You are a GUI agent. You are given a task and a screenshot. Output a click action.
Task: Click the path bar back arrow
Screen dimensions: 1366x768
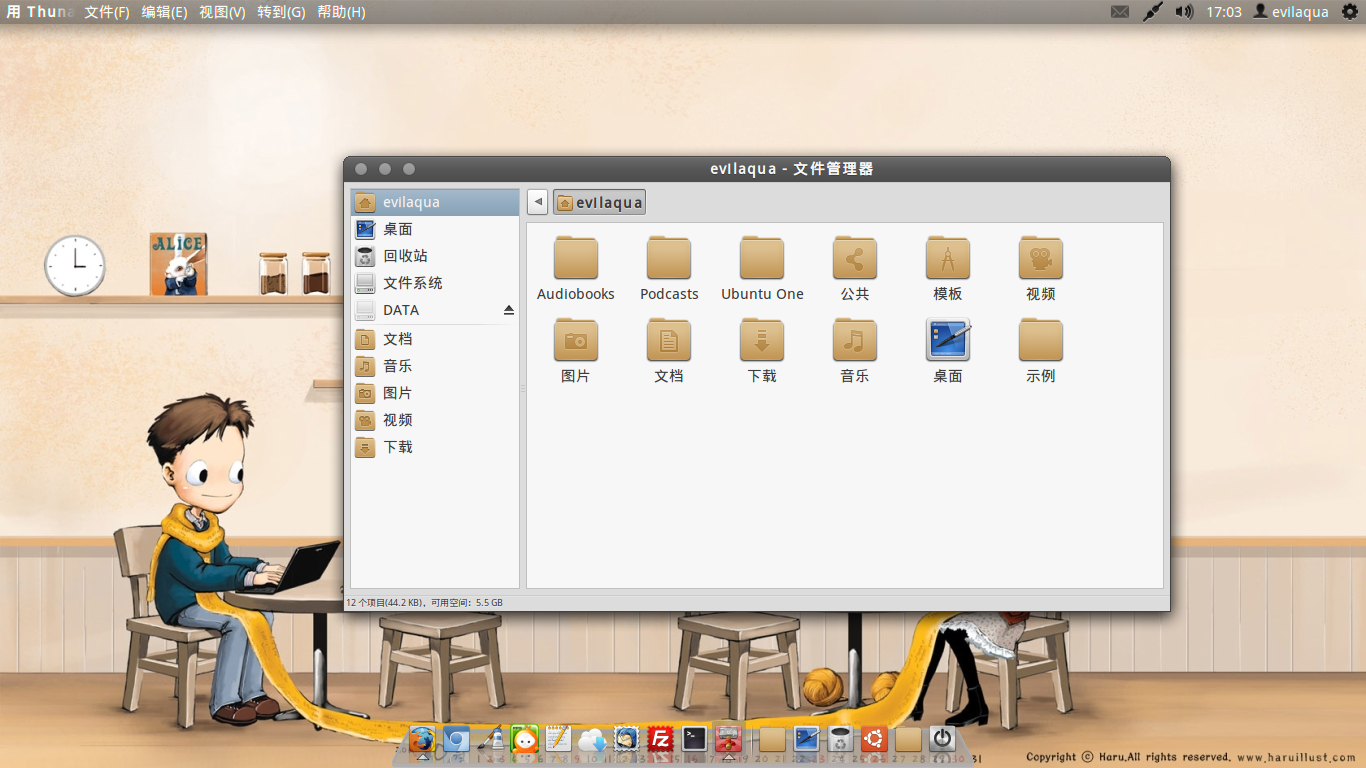537,202
